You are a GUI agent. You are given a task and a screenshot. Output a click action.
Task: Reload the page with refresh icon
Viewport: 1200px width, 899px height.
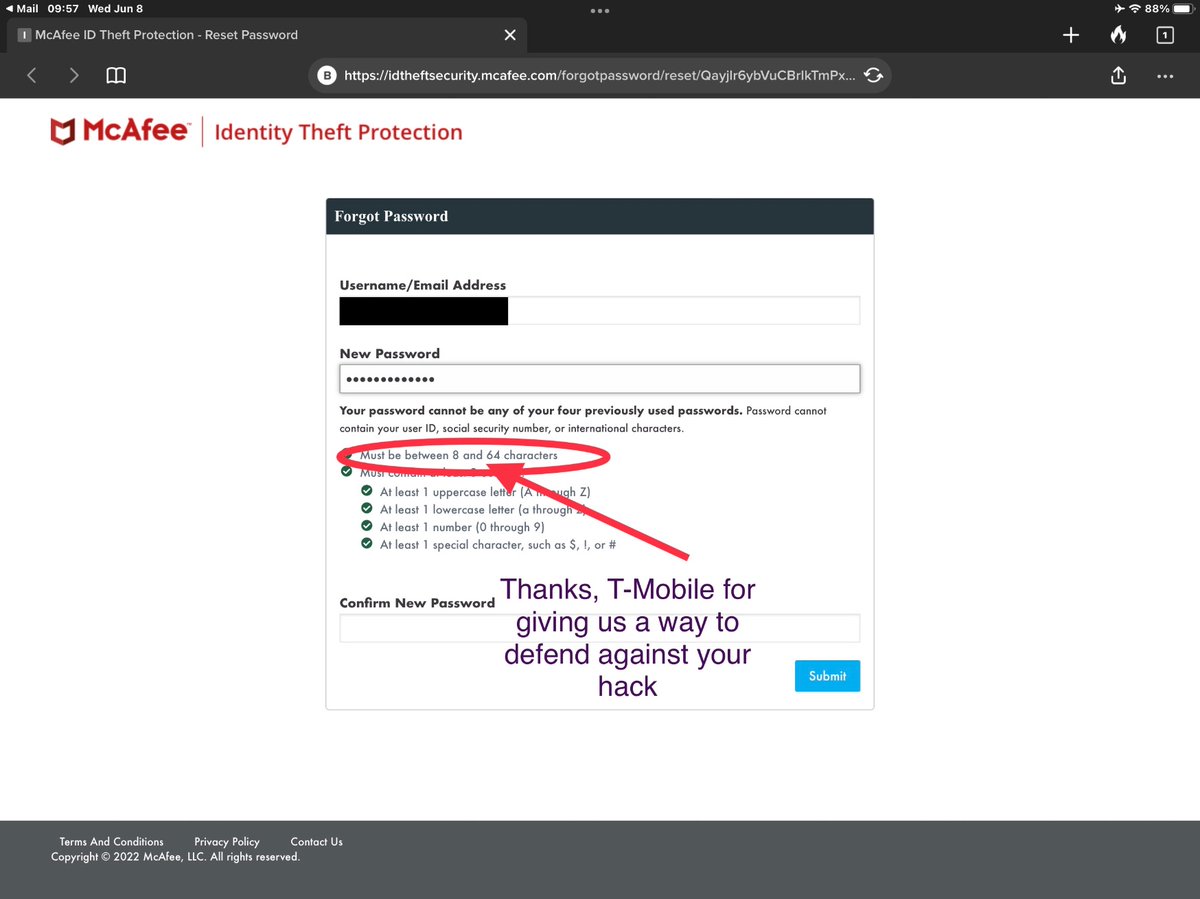873,75
